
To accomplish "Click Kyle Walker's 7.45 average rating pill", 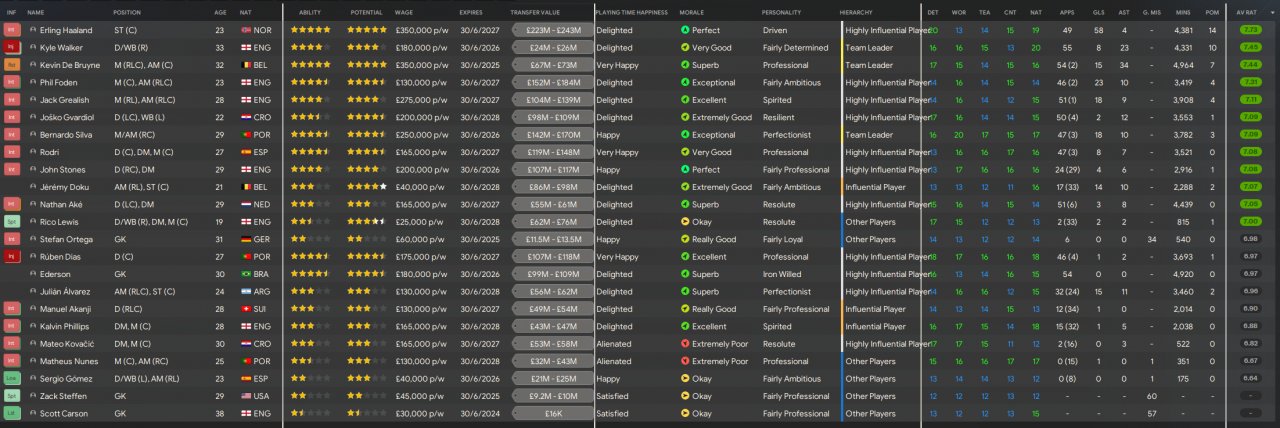I will coord(1250,47).
